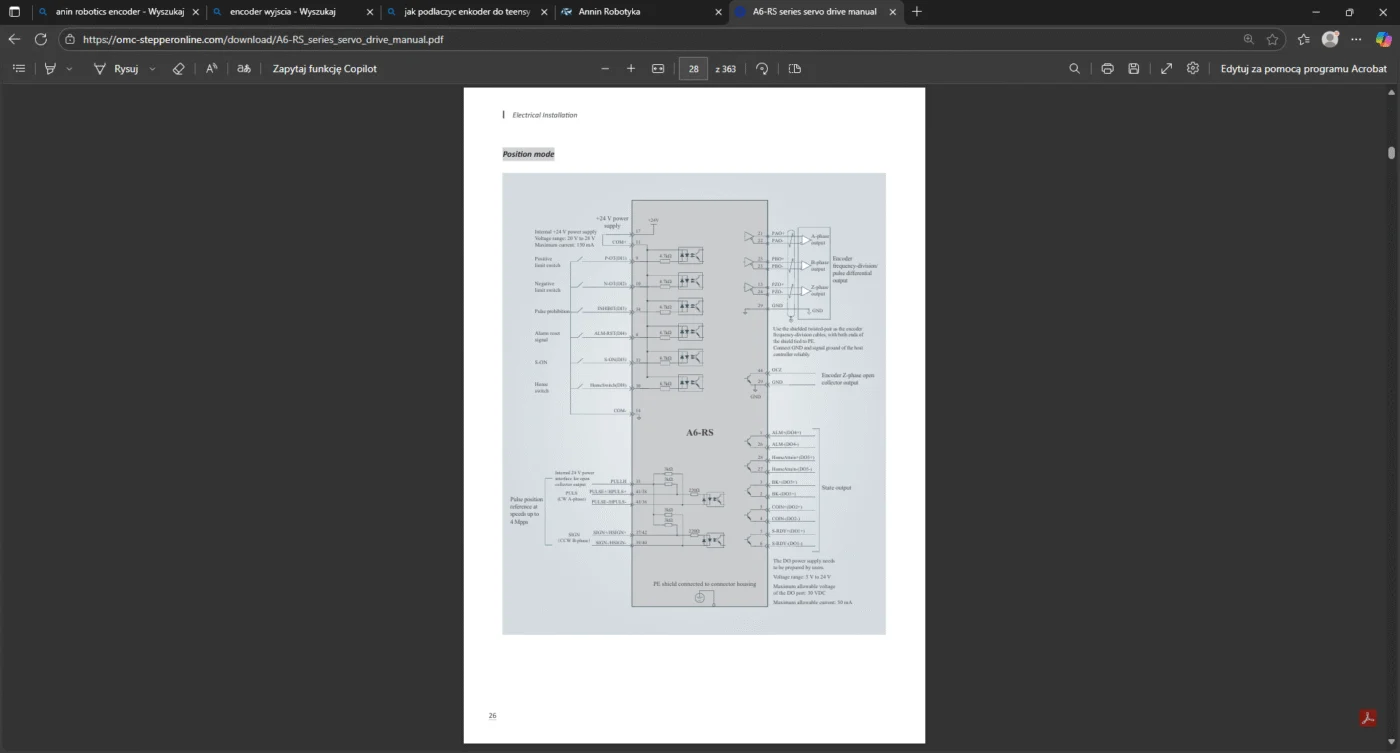
Task: Activate the Rysuj drawing tool
Action: pos(116,69)
